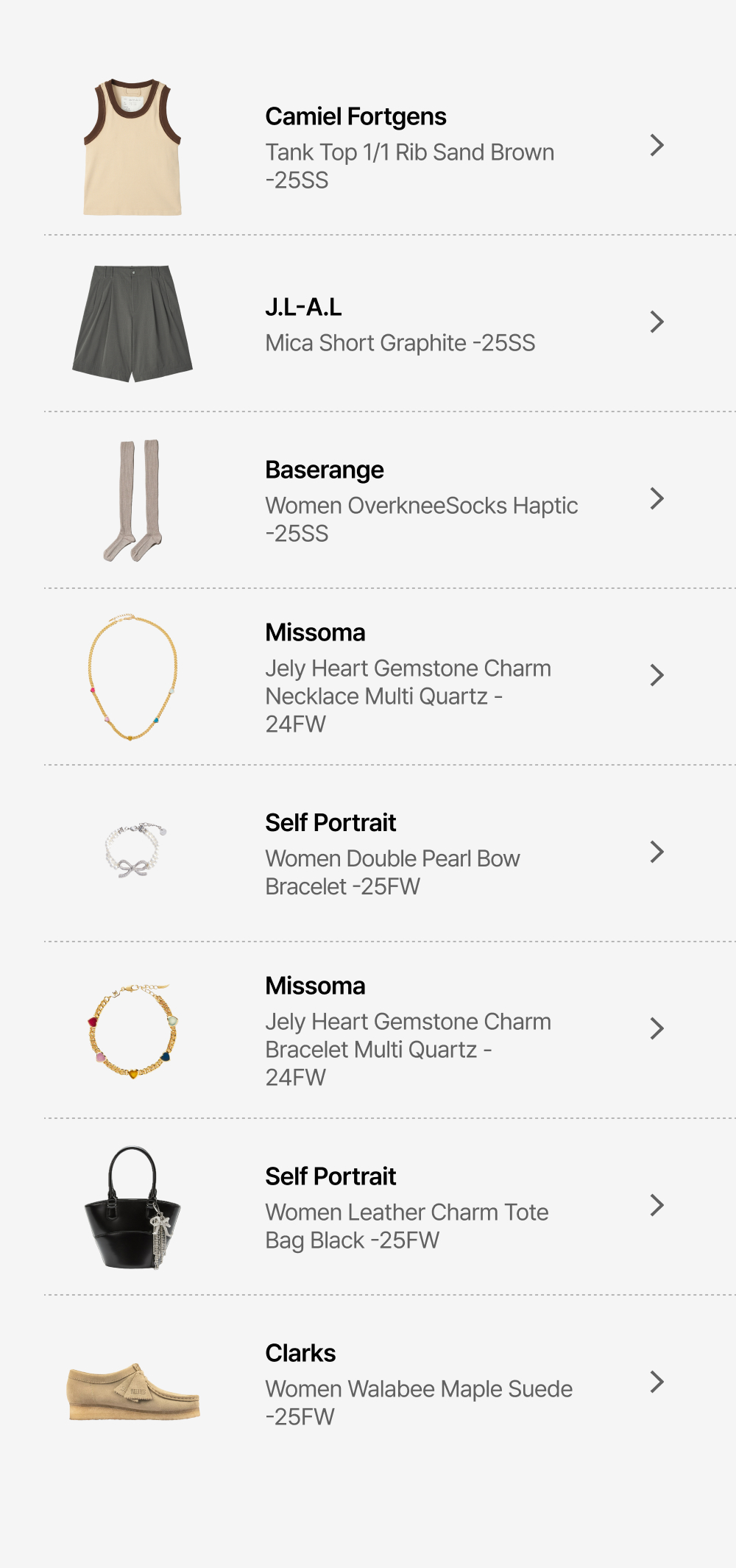The image size is (736, 1568).
Task: Open the J.L-A.L brand title
Action: coord(303,307)
